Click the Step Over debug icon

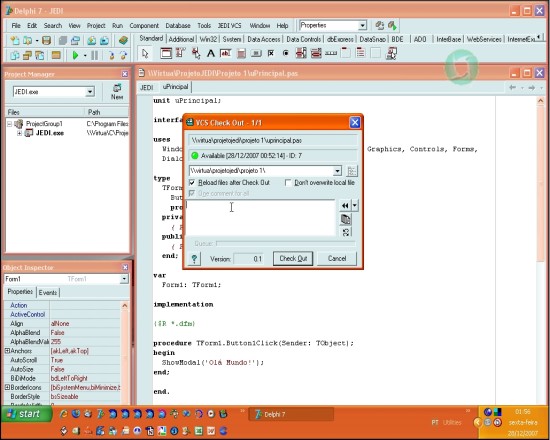point(123,55)
